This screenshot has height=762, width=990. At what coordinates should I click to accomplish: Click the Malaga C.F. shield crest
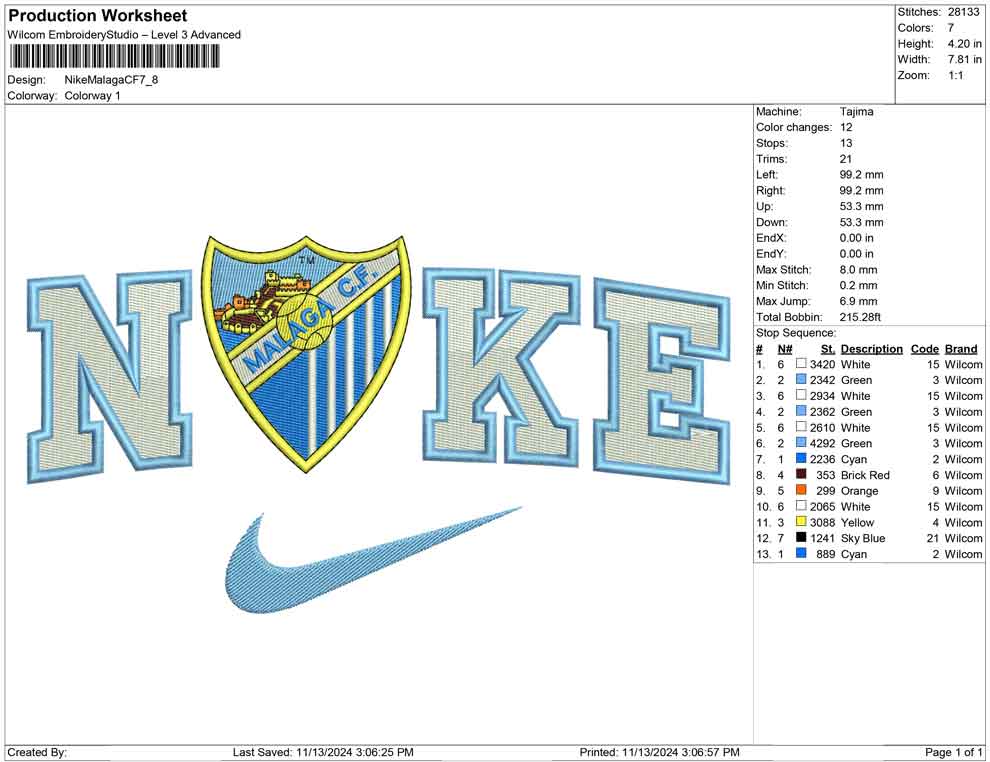coord(307,352)
